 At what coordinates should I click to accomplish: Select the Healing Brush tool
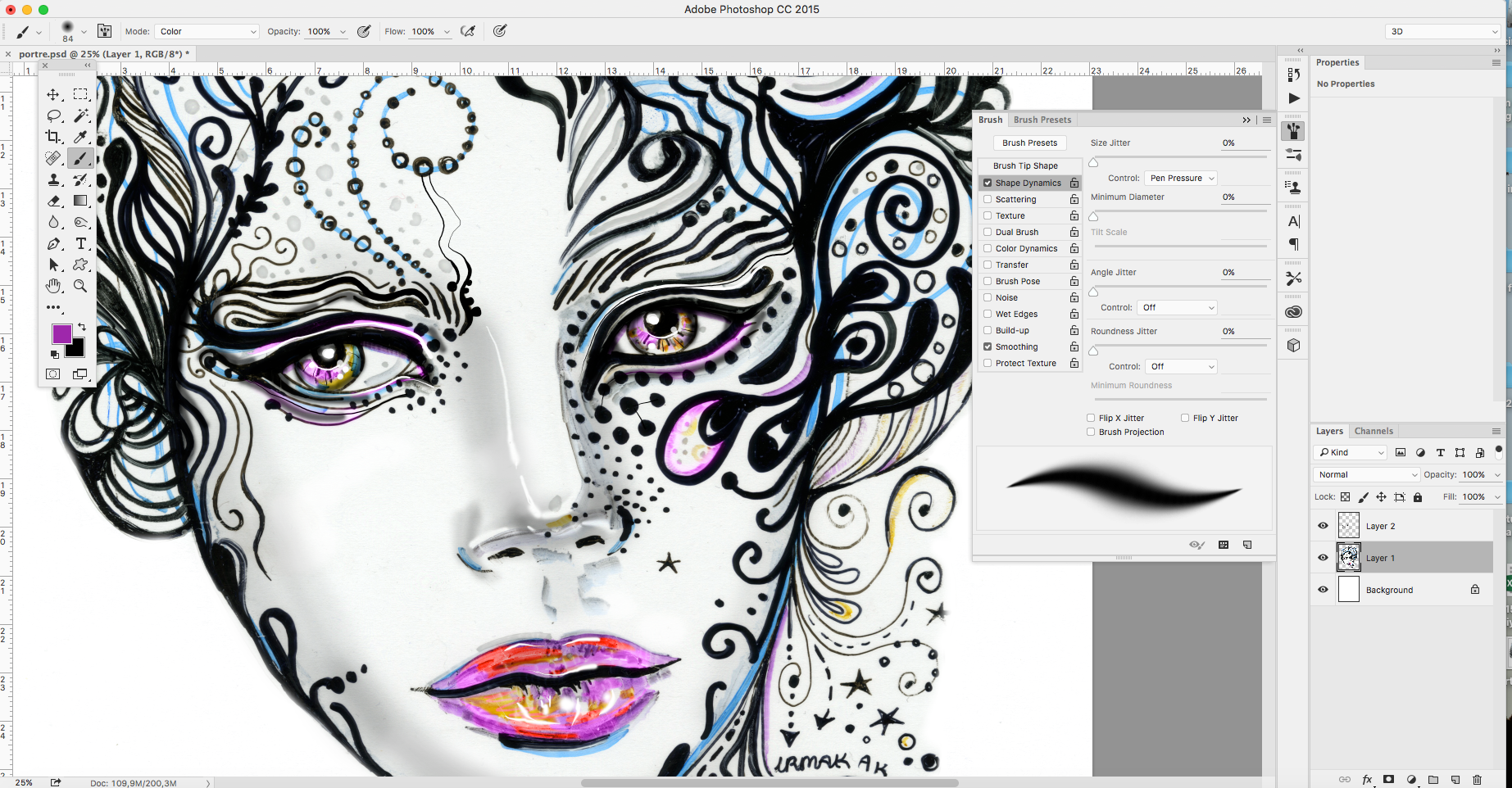(53, 158)
